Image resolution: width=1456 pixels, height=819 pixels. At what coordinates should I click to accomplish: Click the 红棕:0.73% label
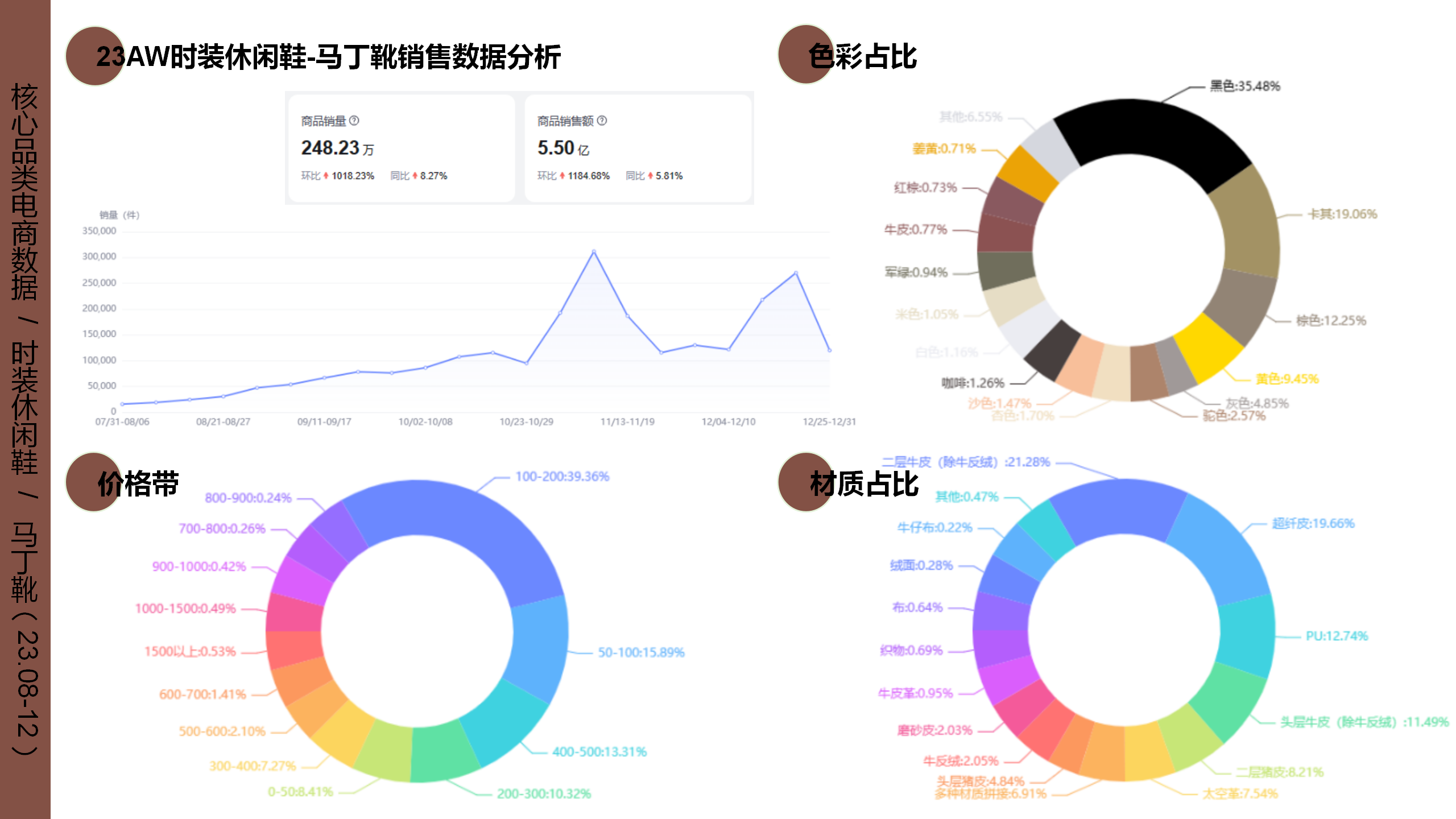(x=925, y=188)
